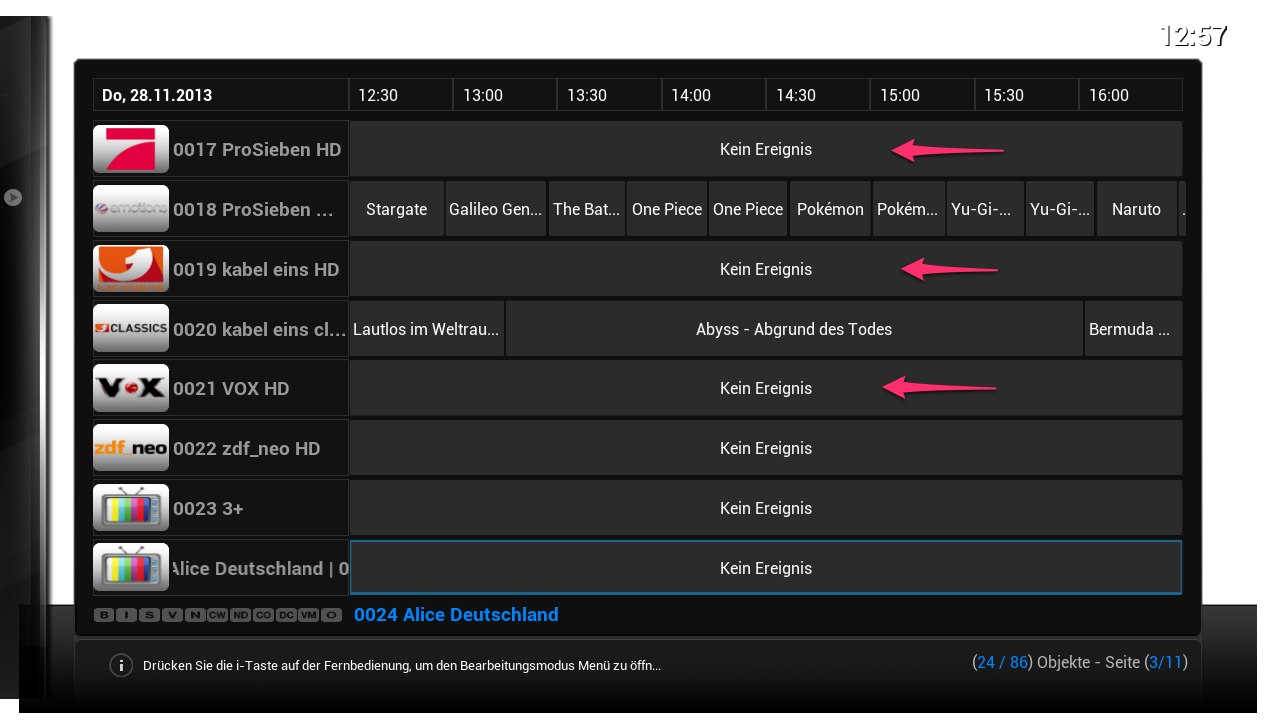1280x720 pixels.
Task: Select channel 0019 kabel eins HD
Action: [x=220, y=269]
